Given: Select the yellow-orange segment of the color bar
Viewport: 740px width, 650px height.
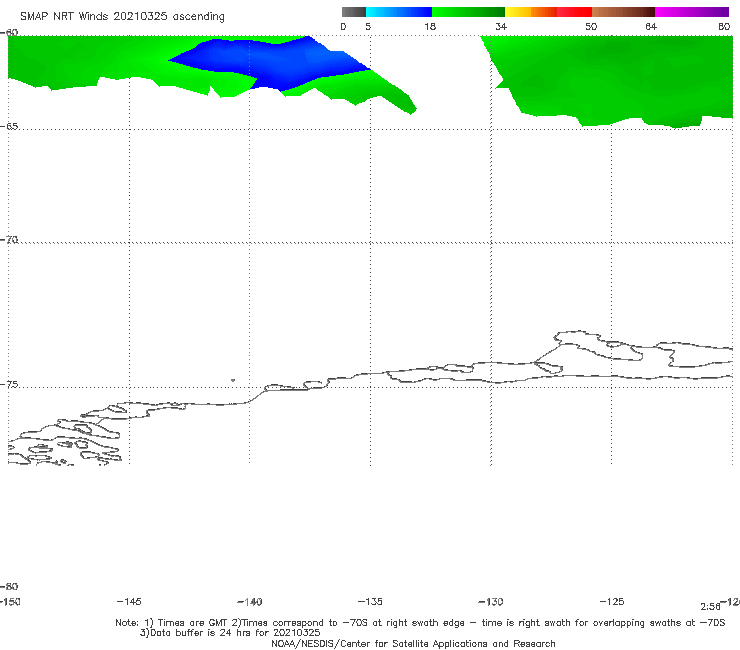Looking at the screenshot, I should 531,12.
